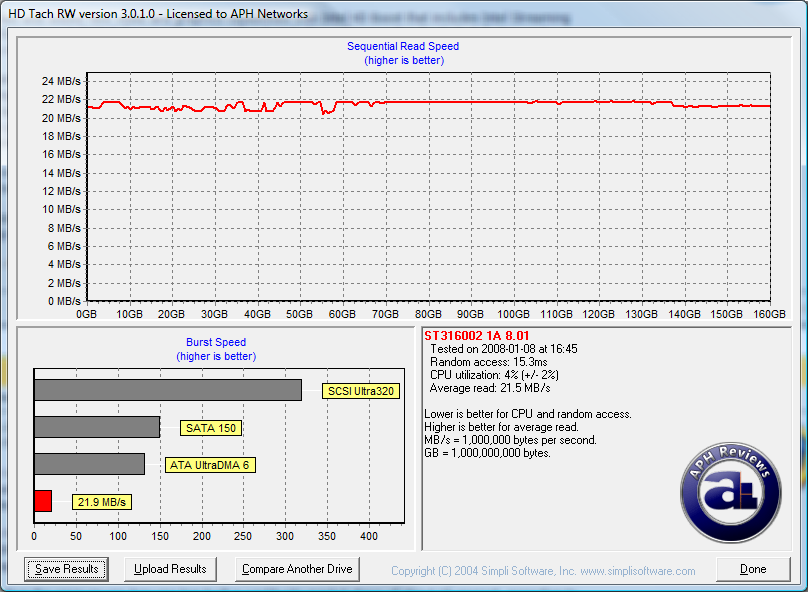808x592 pixels.
Task: Select the gray SCSI Ultra320 bar
Action: (168, 390)
